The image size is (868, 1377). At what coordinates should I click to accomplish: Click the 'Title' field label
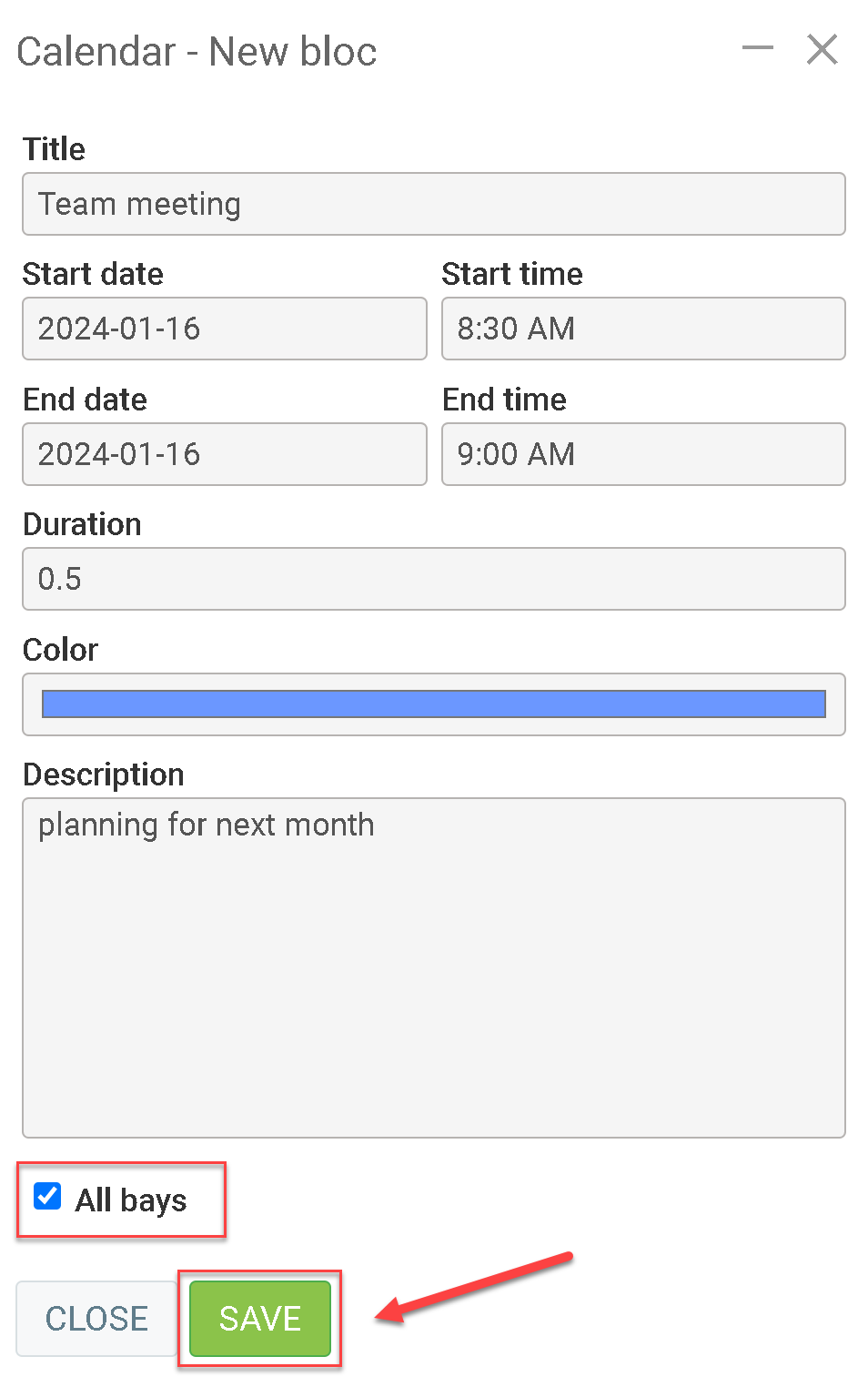54,149
